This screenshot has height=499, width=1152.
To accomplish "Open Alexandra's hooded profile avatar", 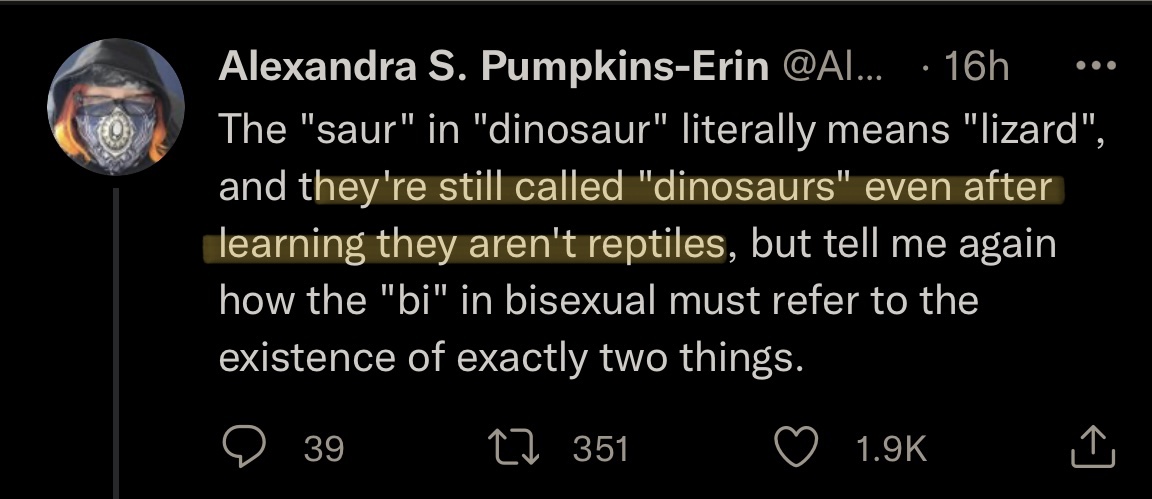I will [x=116, y=107].
